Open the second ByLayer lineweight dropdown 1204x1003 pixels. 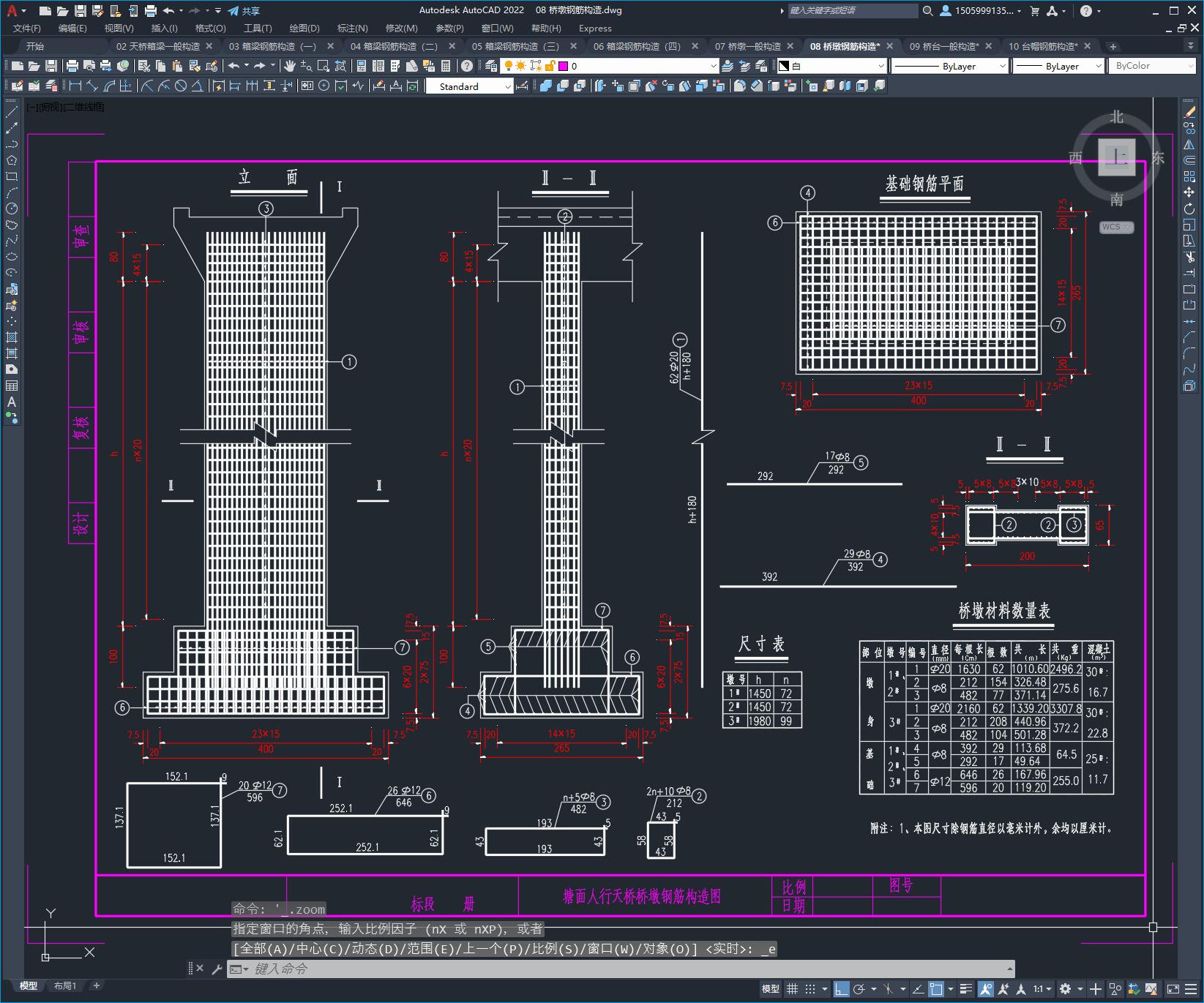[x=1058, y=66]
